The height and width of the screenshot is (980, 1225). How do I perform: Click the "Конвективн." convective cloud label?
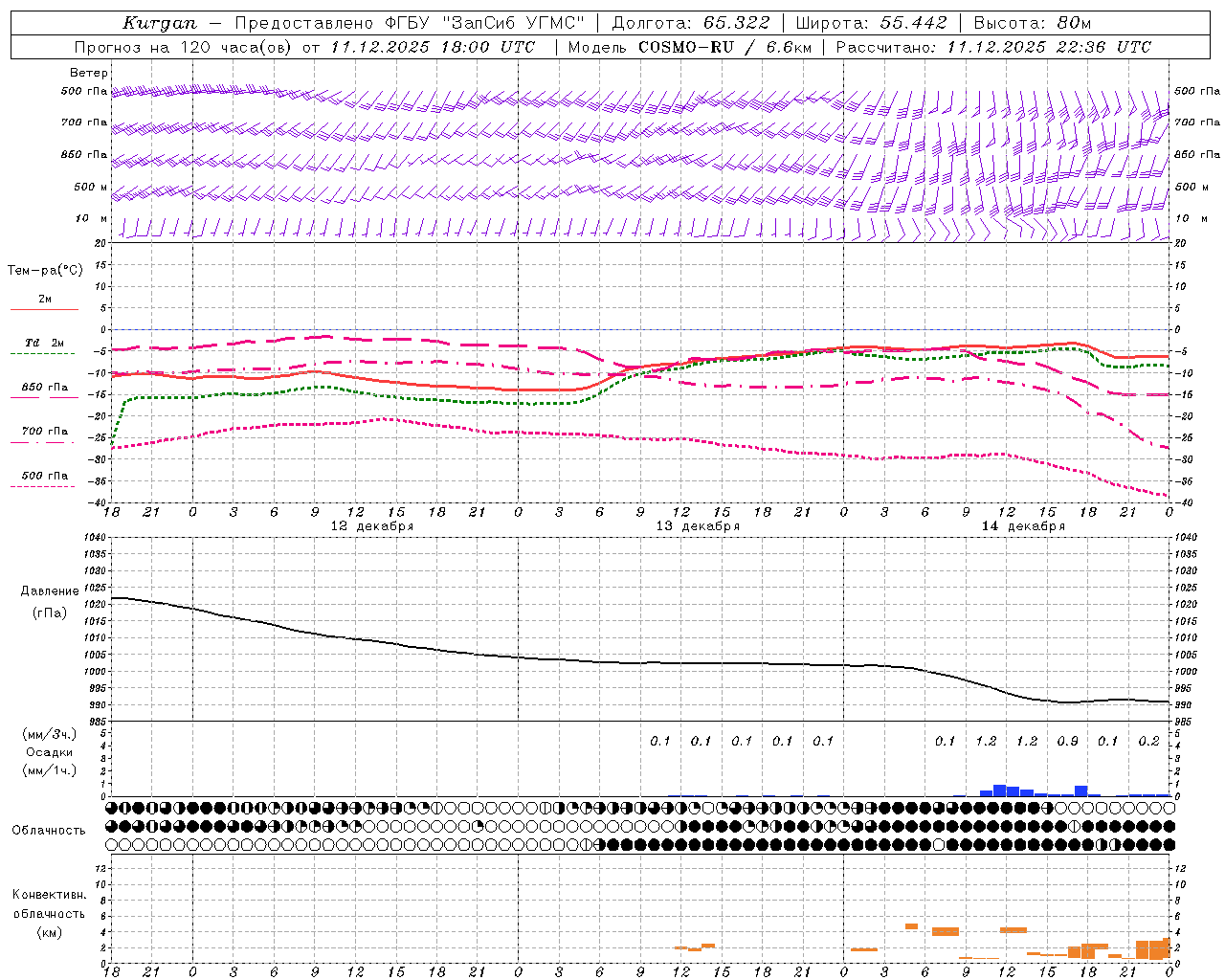(50, 895)
